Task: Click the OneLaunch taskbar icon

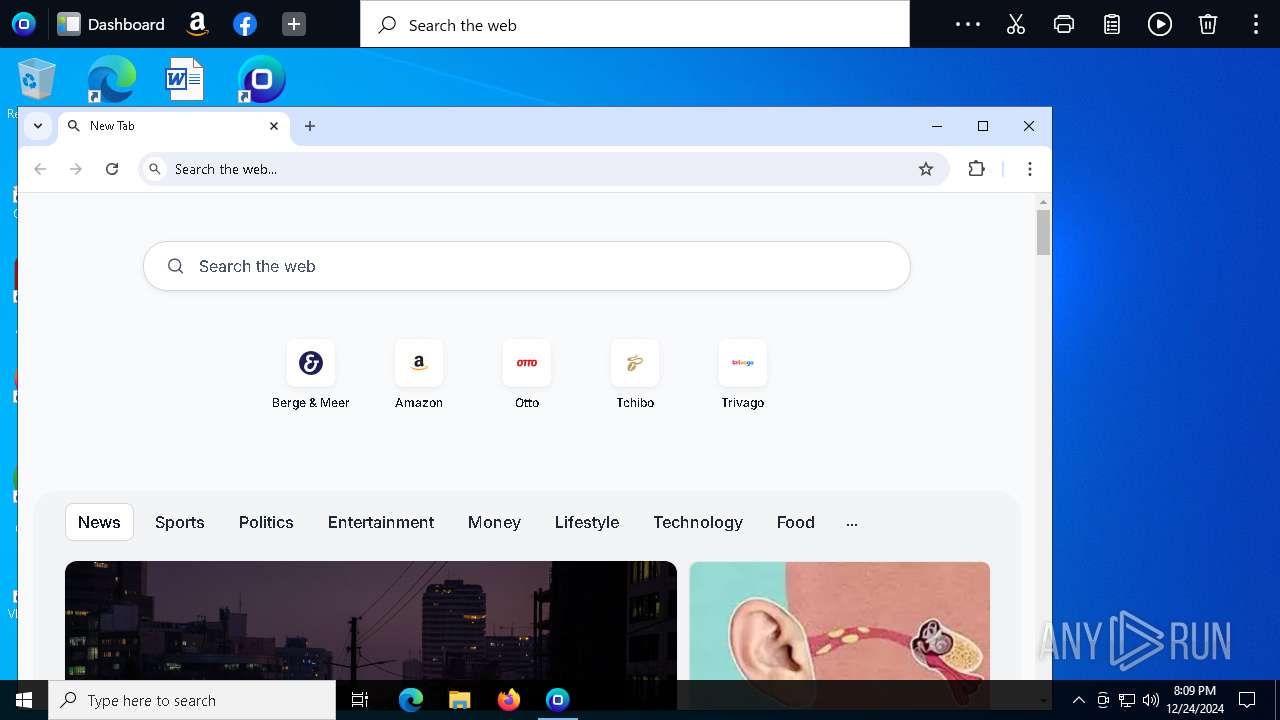Action: 558,700
